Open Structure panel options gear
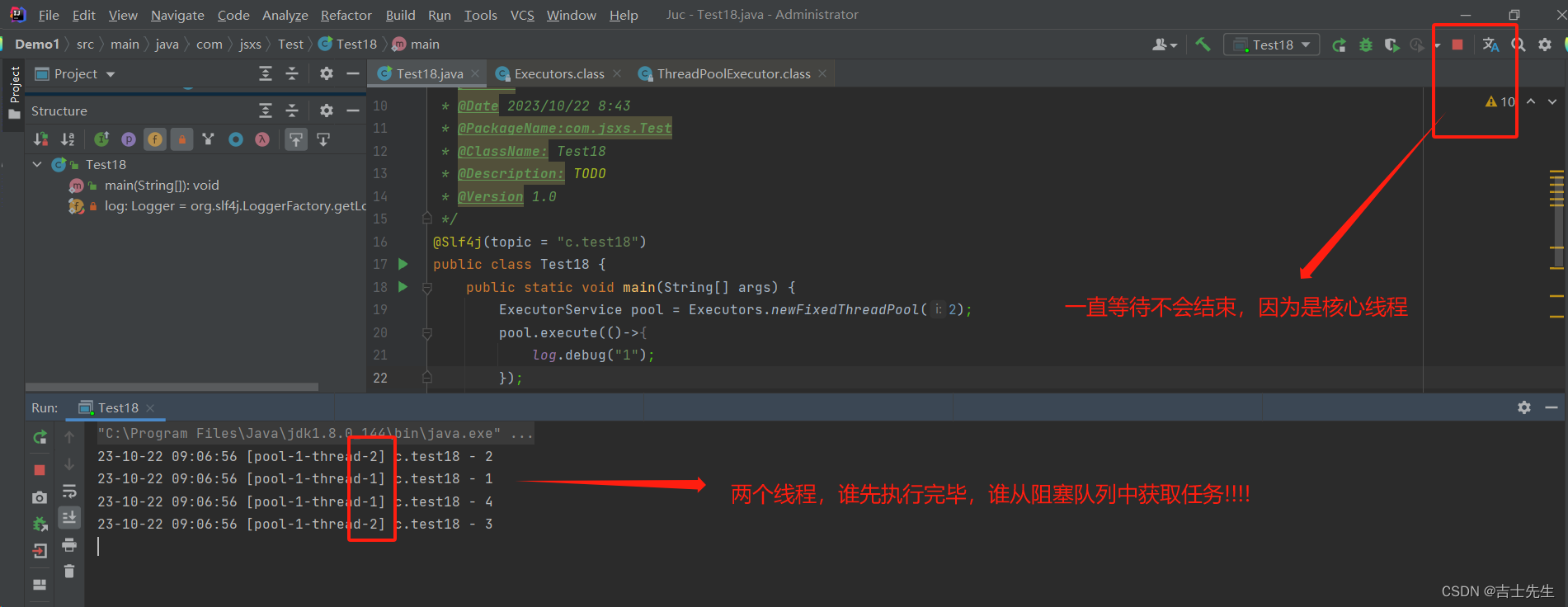 coord(327,111)
